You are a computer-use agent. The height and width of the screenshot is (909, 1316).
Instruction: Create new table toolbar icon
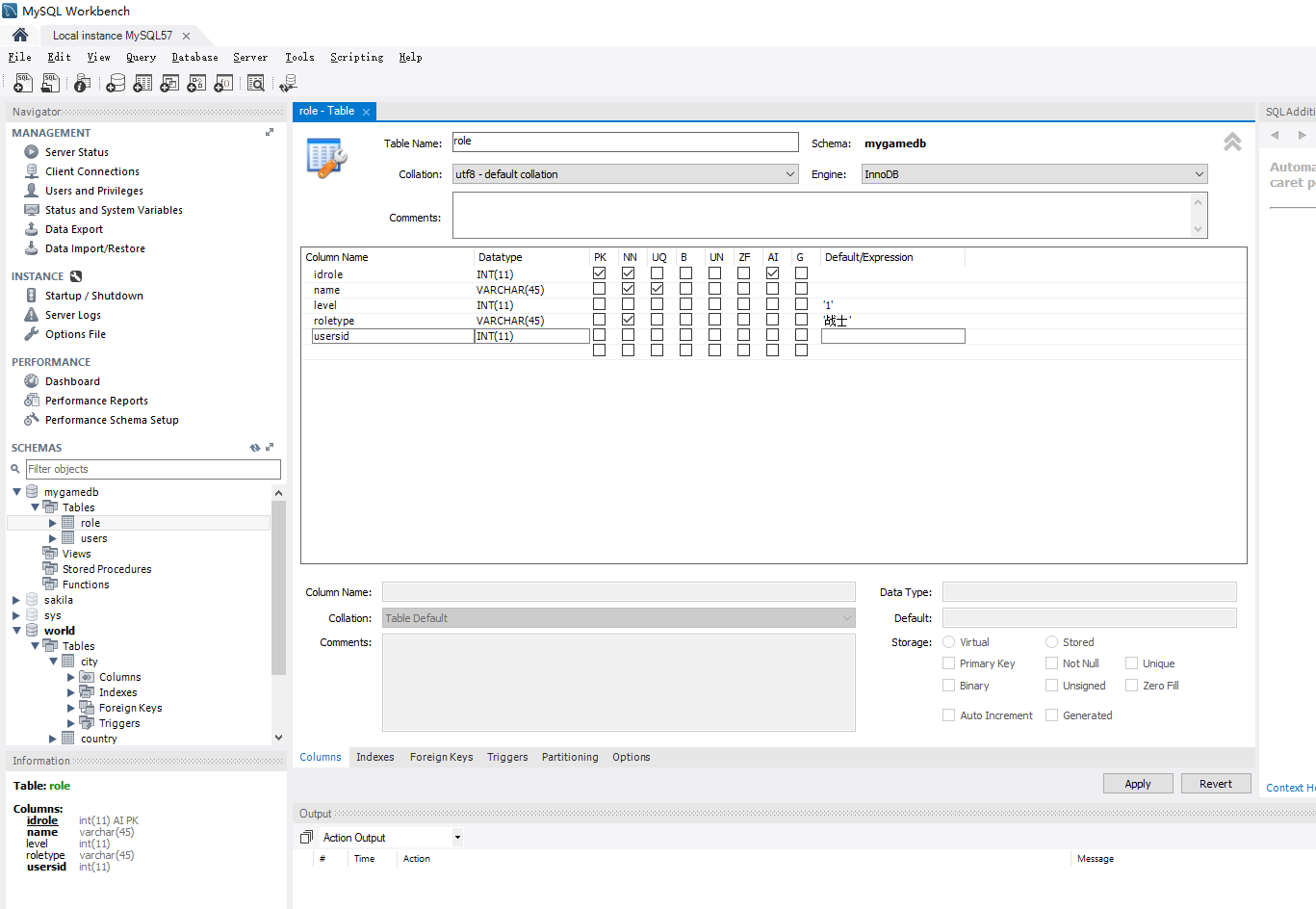point(142,84)
